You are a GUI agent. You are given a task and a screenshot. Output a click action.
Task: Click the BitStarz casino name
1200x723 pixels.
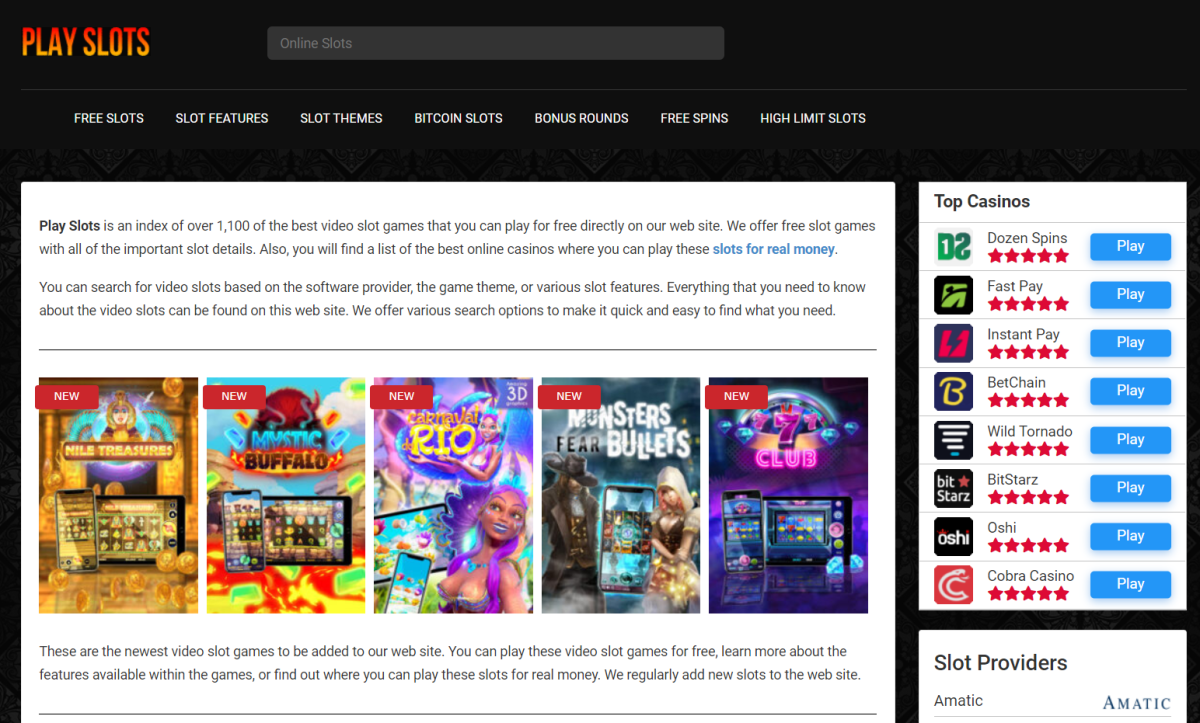[1013, 479]
